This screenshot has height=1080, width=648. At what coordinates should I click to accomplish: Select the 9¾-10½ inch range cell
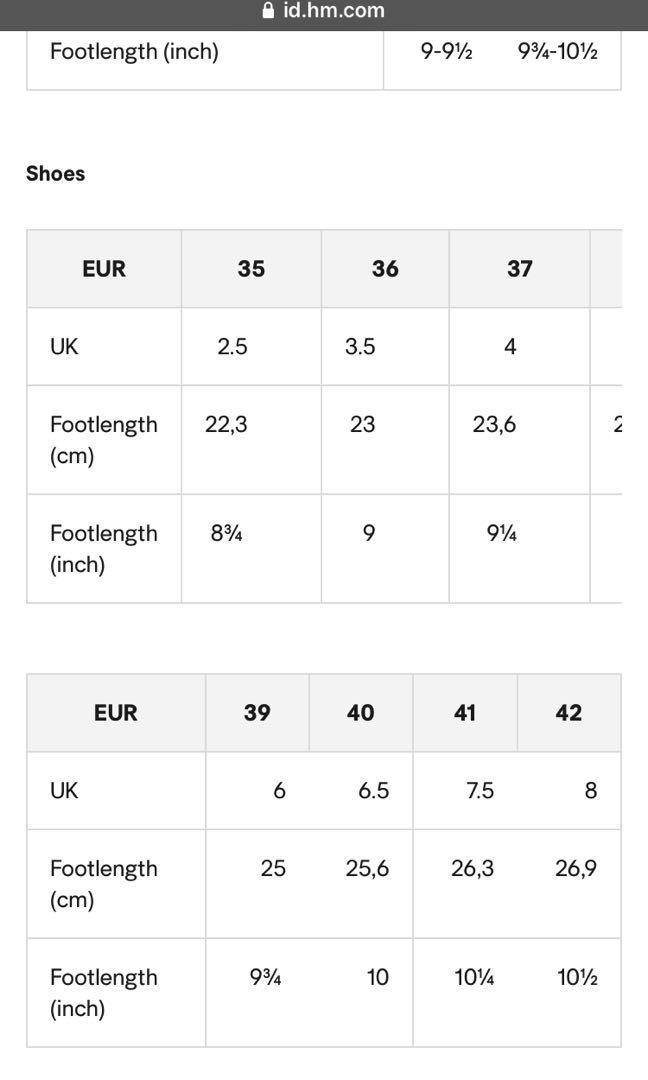click(x=558, y=52)
